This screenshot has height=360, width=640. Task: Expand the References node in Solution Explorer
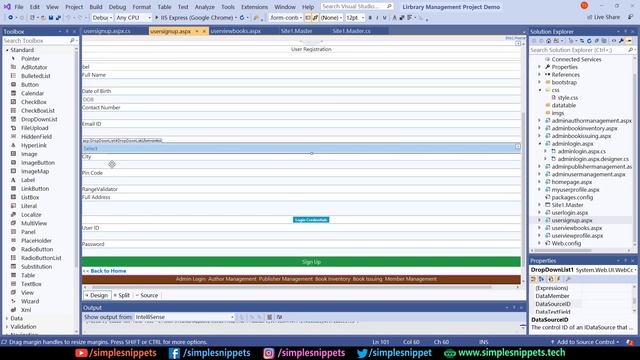pos(540,75)
